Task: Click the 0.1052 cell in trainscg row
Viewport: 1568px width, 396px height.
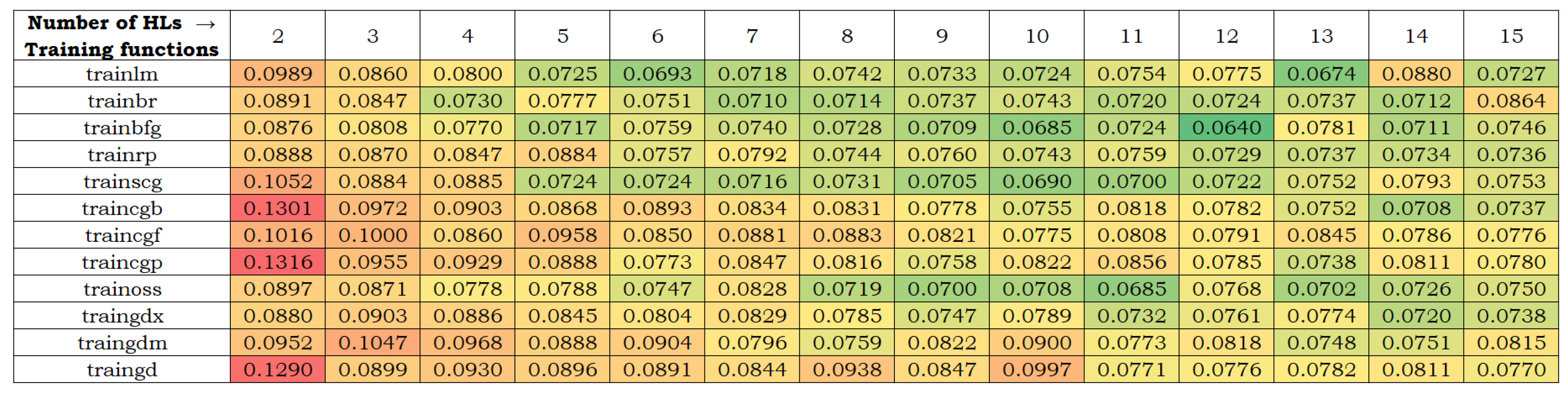Action: 277,181
